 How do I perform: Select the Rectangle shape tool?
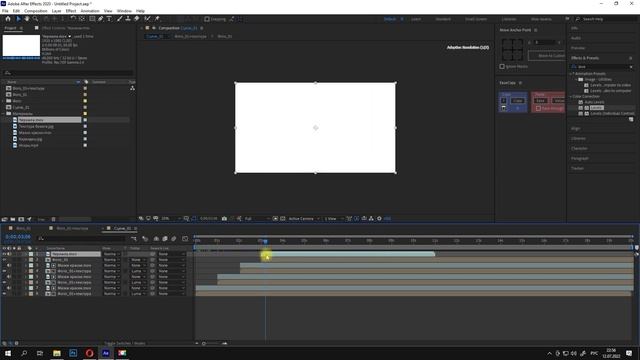(x=92, y=19)
